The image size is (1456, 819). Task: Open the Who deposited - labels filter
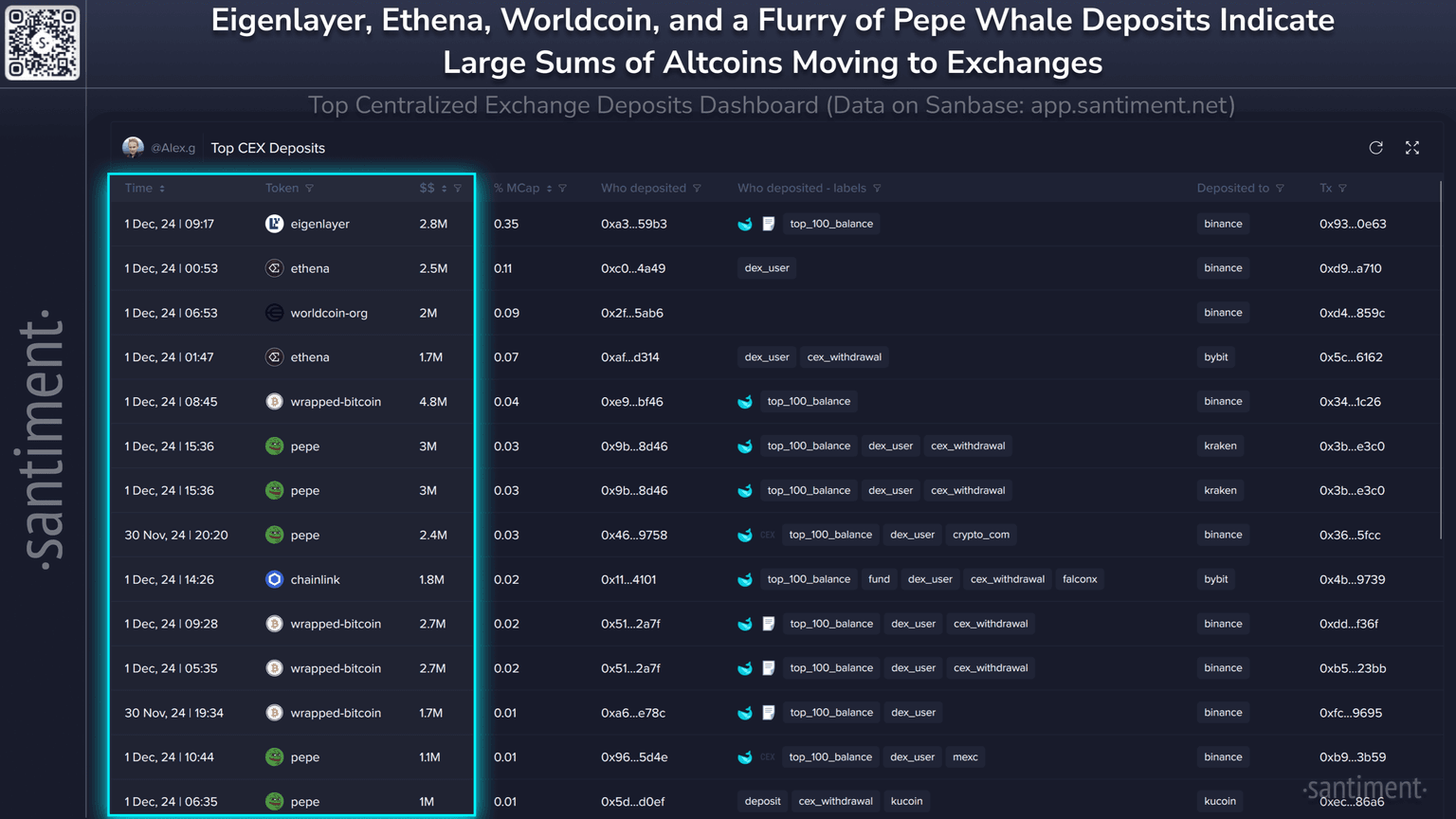(x=877, y=189)
